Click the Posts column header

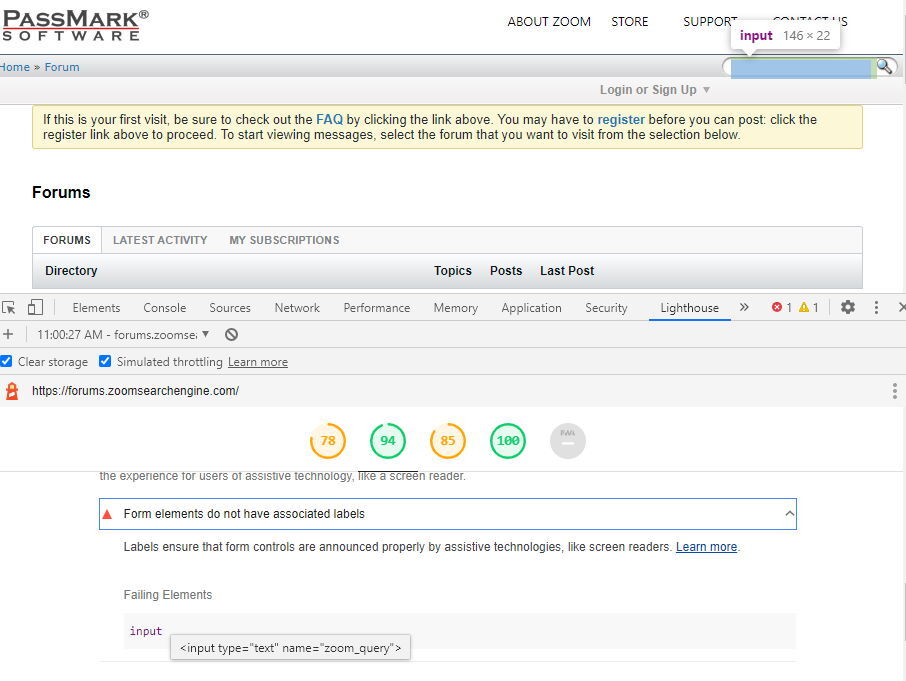506,271
